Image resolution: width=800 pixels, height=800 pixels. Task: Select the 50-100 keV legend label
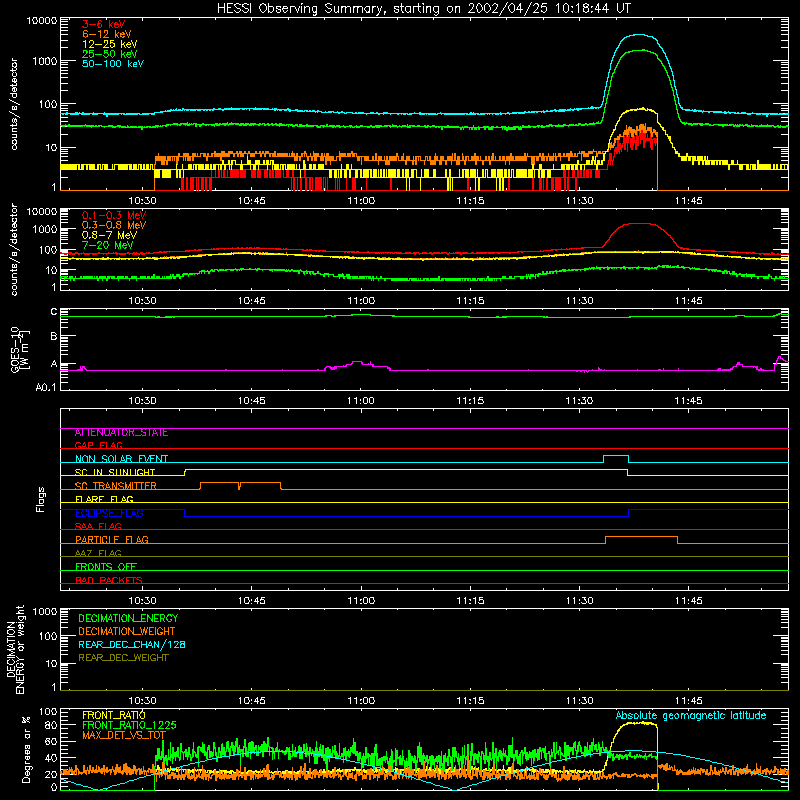click(x=113, y=64)
